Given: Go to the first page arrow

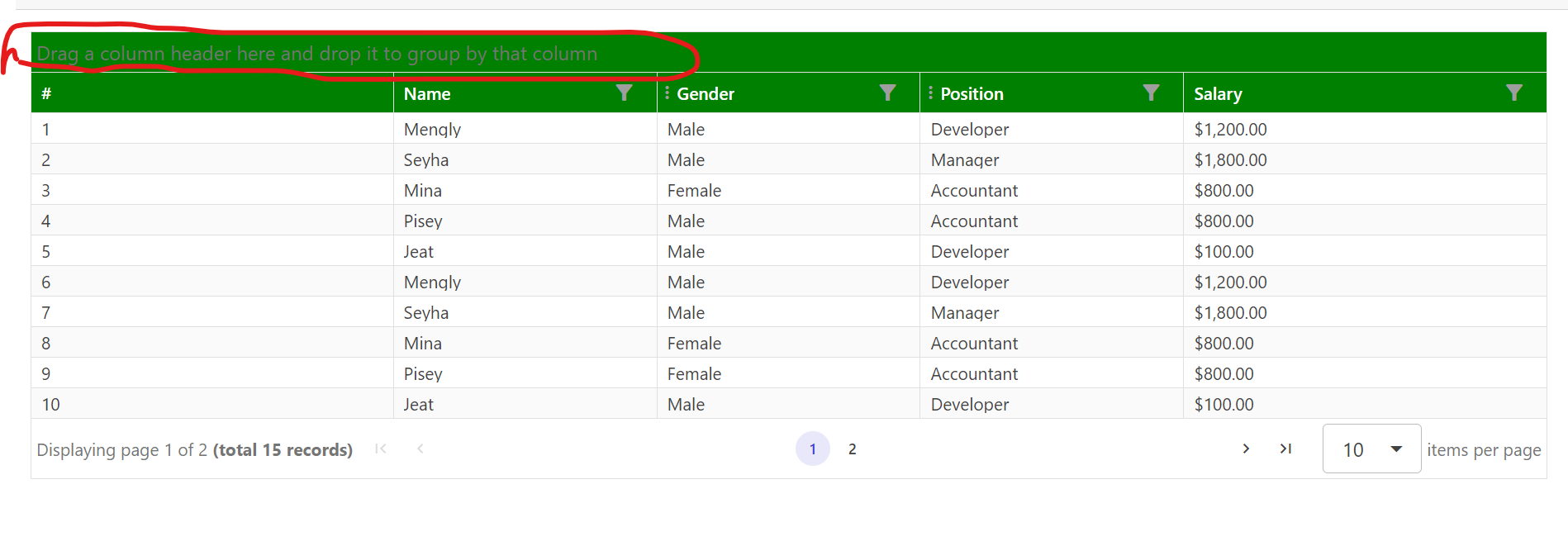Looking at the screenshot, I should pos(381,449).
